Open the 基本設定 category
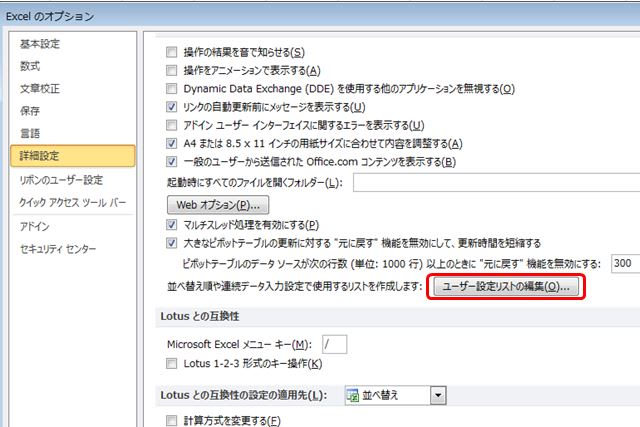 tap(40, 44)
